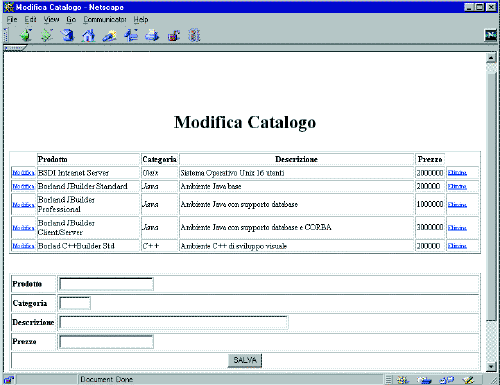This screenshot has width=500, height=385.
Task: Click the Netscape title bar icon
Action: (9, 7)
